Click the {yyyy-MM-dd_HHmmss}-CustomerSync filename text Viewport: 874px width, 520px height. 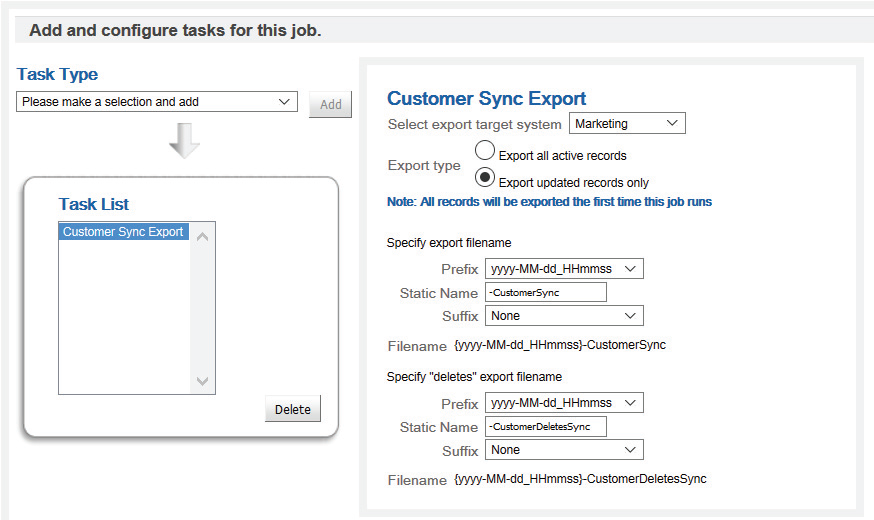(560, 345)
